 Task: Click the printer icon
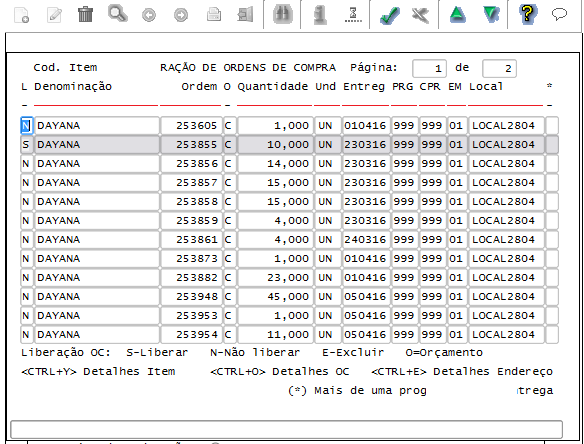214,15
